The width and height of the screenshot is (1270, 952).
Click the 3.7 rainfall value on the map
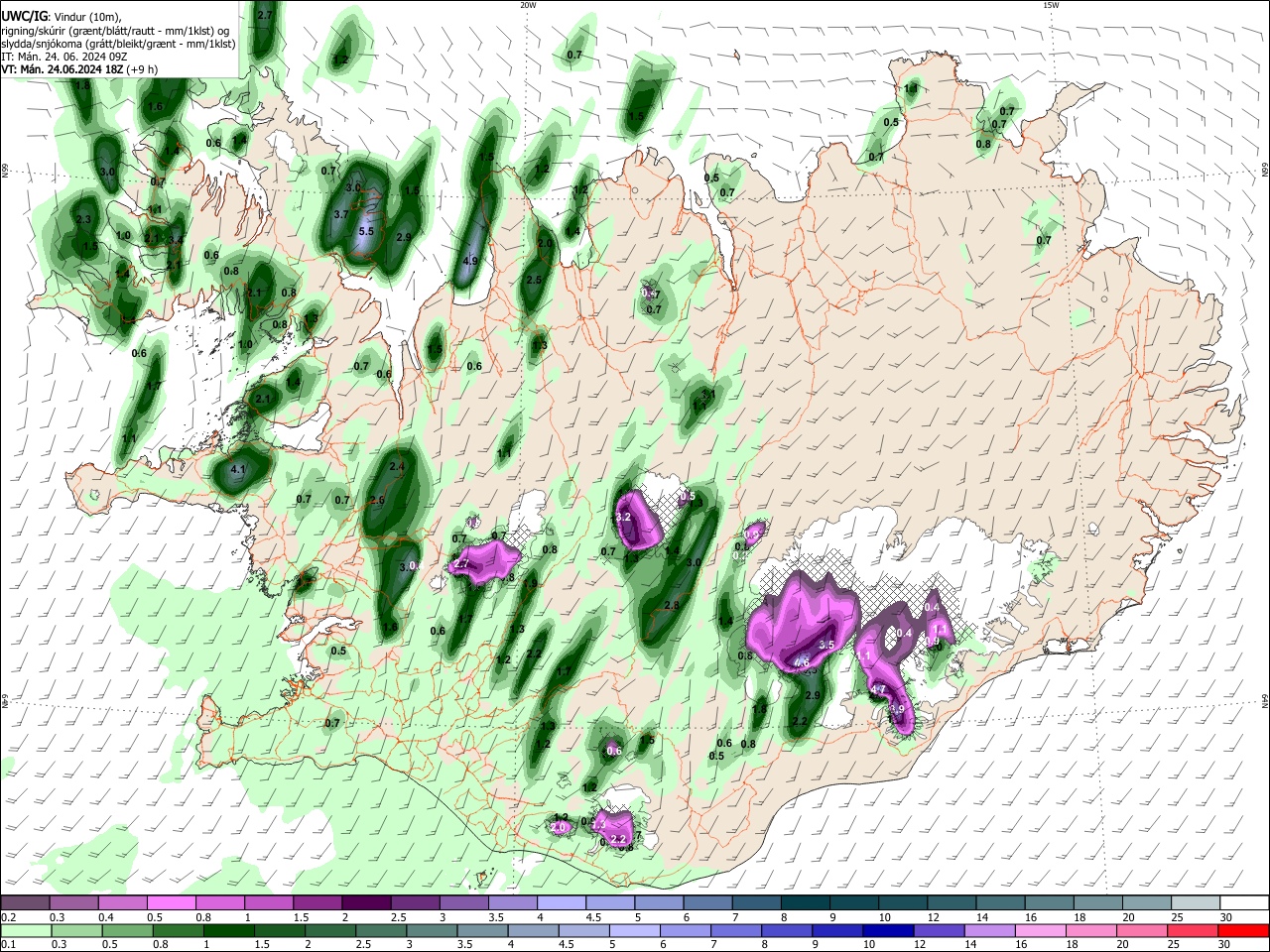pyautogui.click(x=341, y=214)
